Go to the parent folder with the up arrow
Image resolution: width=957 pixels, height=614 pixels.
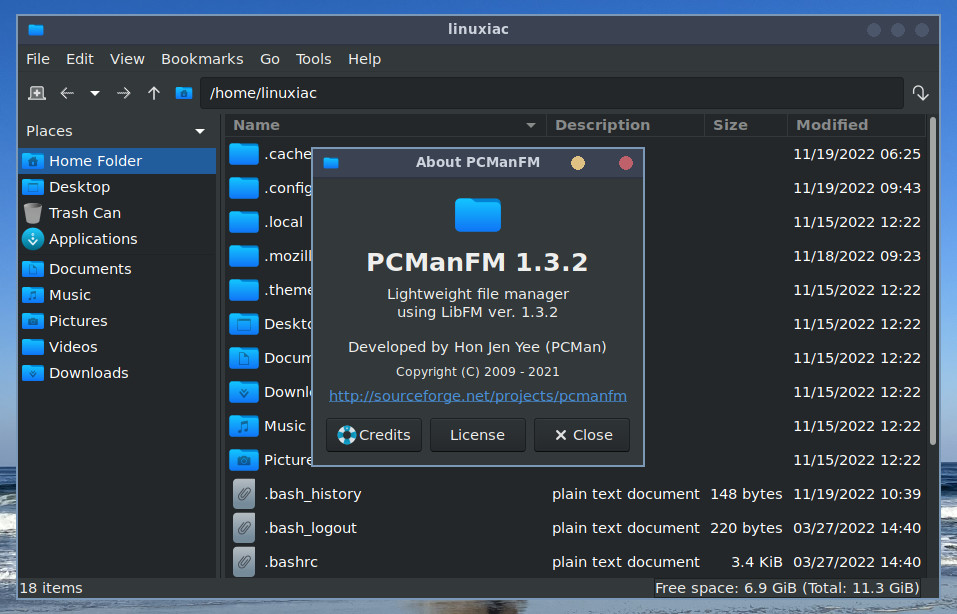(154, 93)
